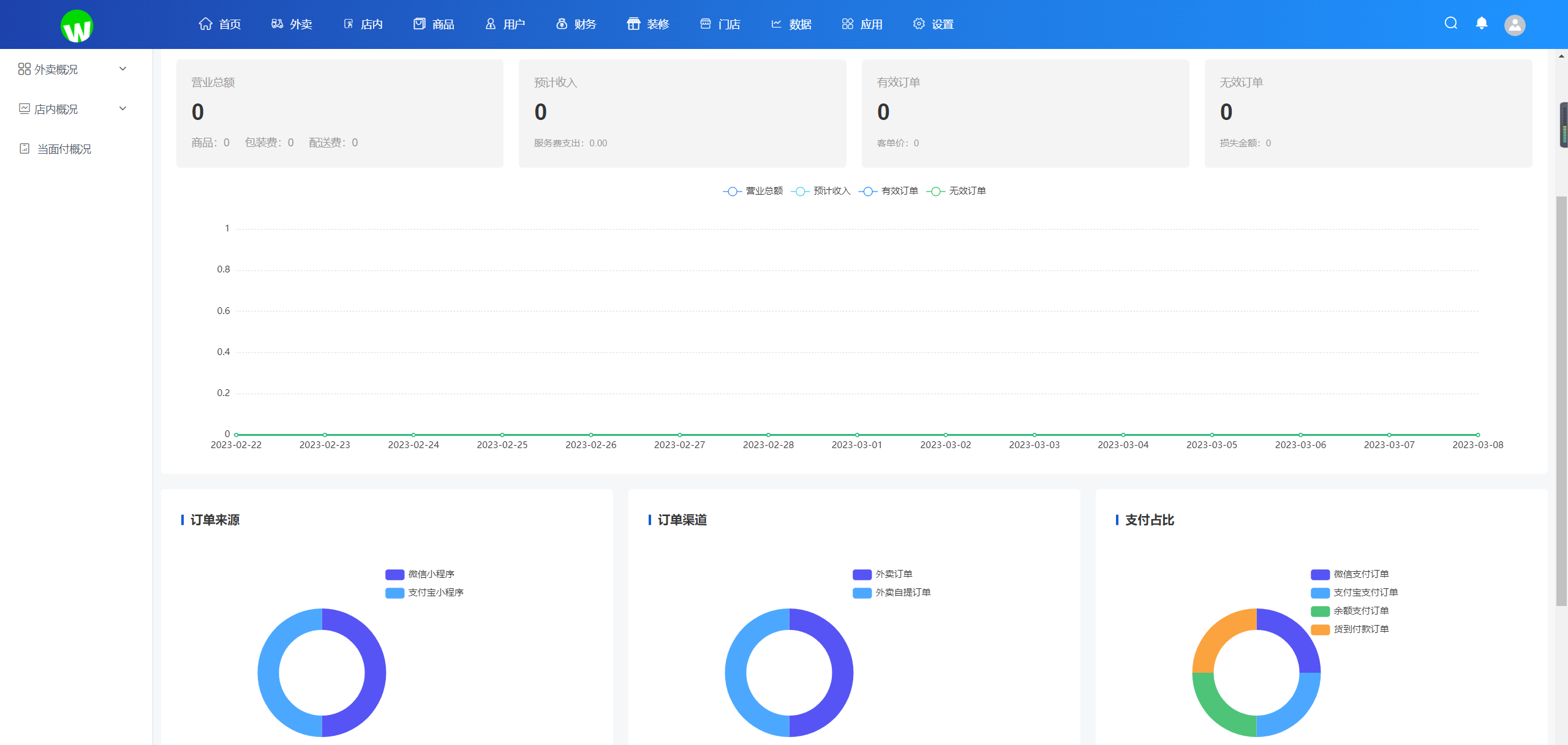Open search with the magnifier icon
The image size is (1568, 745).
pos(1451,23)
